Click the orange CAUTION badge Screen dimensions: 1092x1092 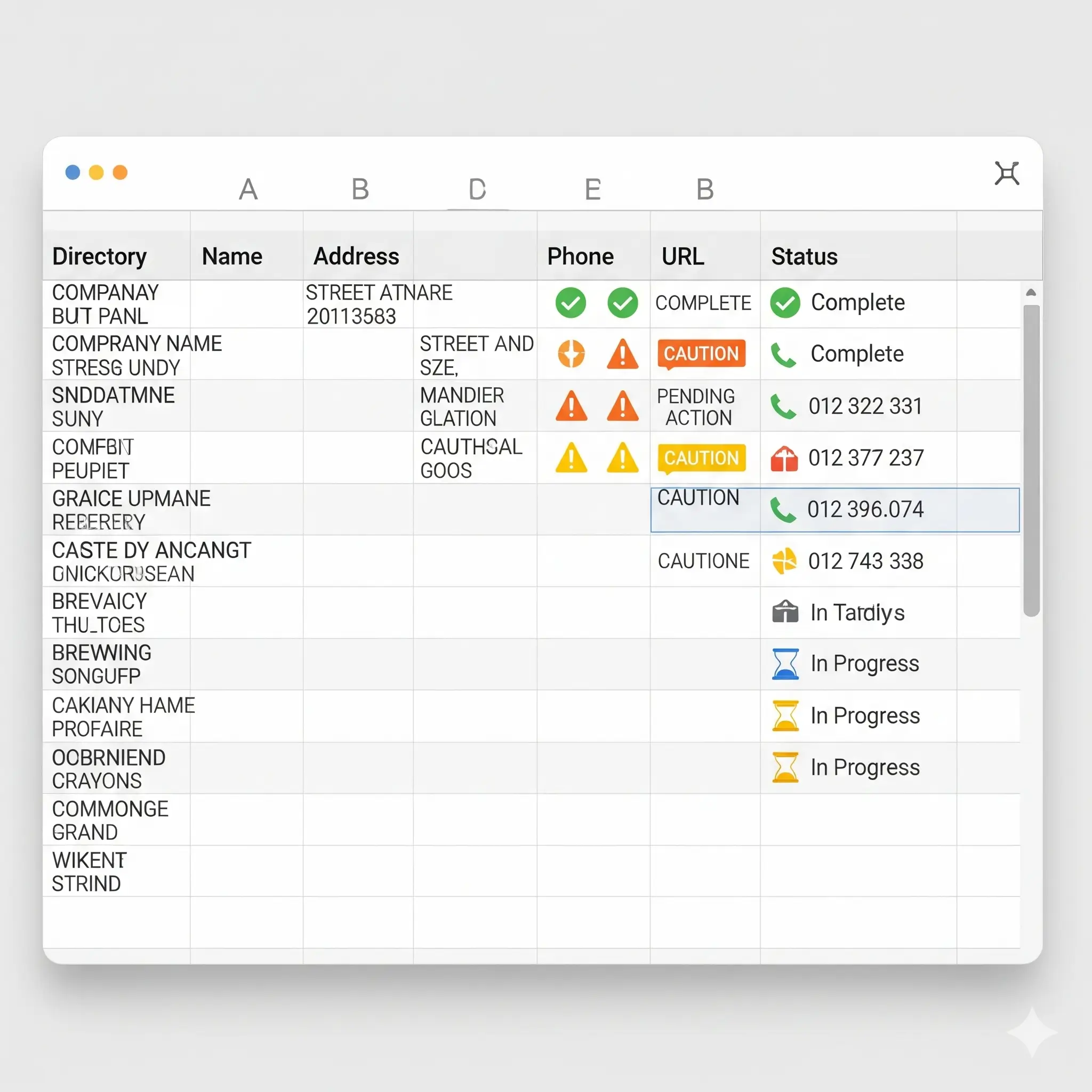702,354
